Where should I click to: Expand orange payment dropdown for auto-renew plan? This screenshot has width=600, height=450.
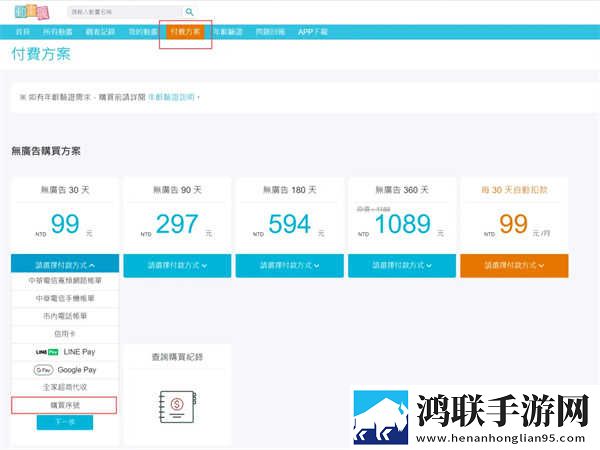click(514, 265)
